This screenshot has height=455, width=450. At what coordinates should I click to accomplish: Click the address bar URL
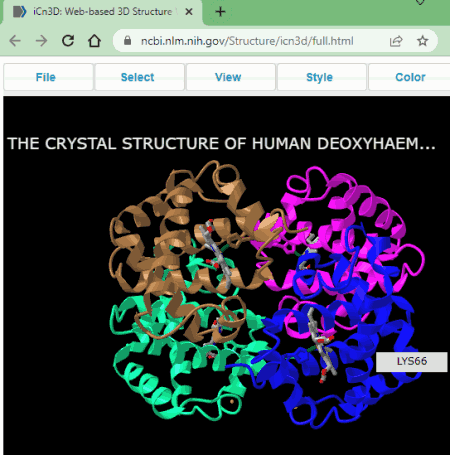[247, 41]
